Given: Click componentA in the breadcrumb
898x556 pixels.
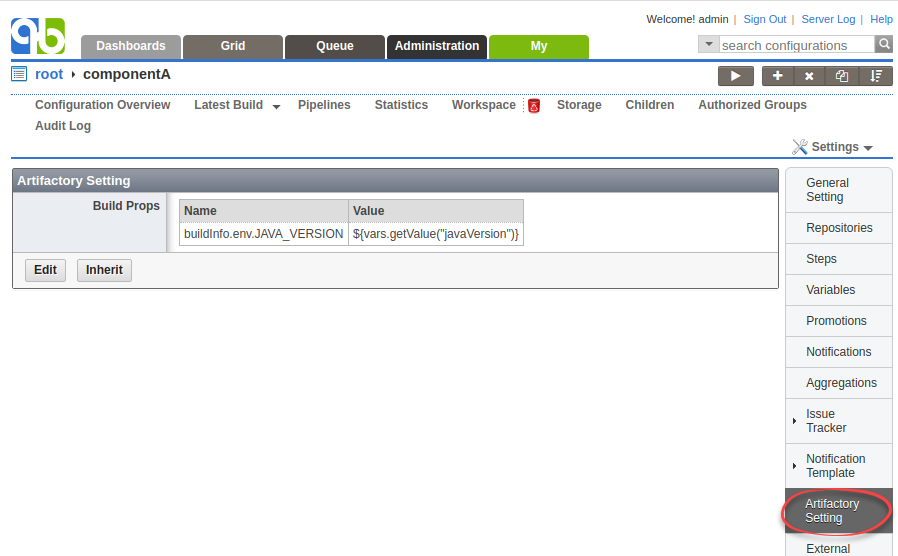Looking at the screenshot, I should tap(127, 74).
